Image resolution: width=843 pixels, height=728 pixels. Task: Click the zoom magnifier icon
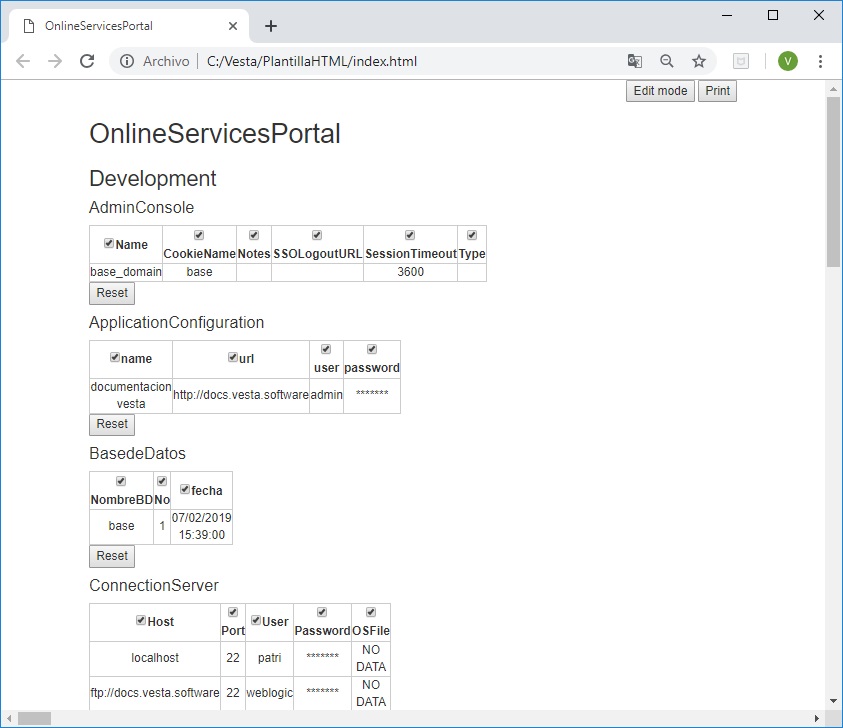click(667, 61)
